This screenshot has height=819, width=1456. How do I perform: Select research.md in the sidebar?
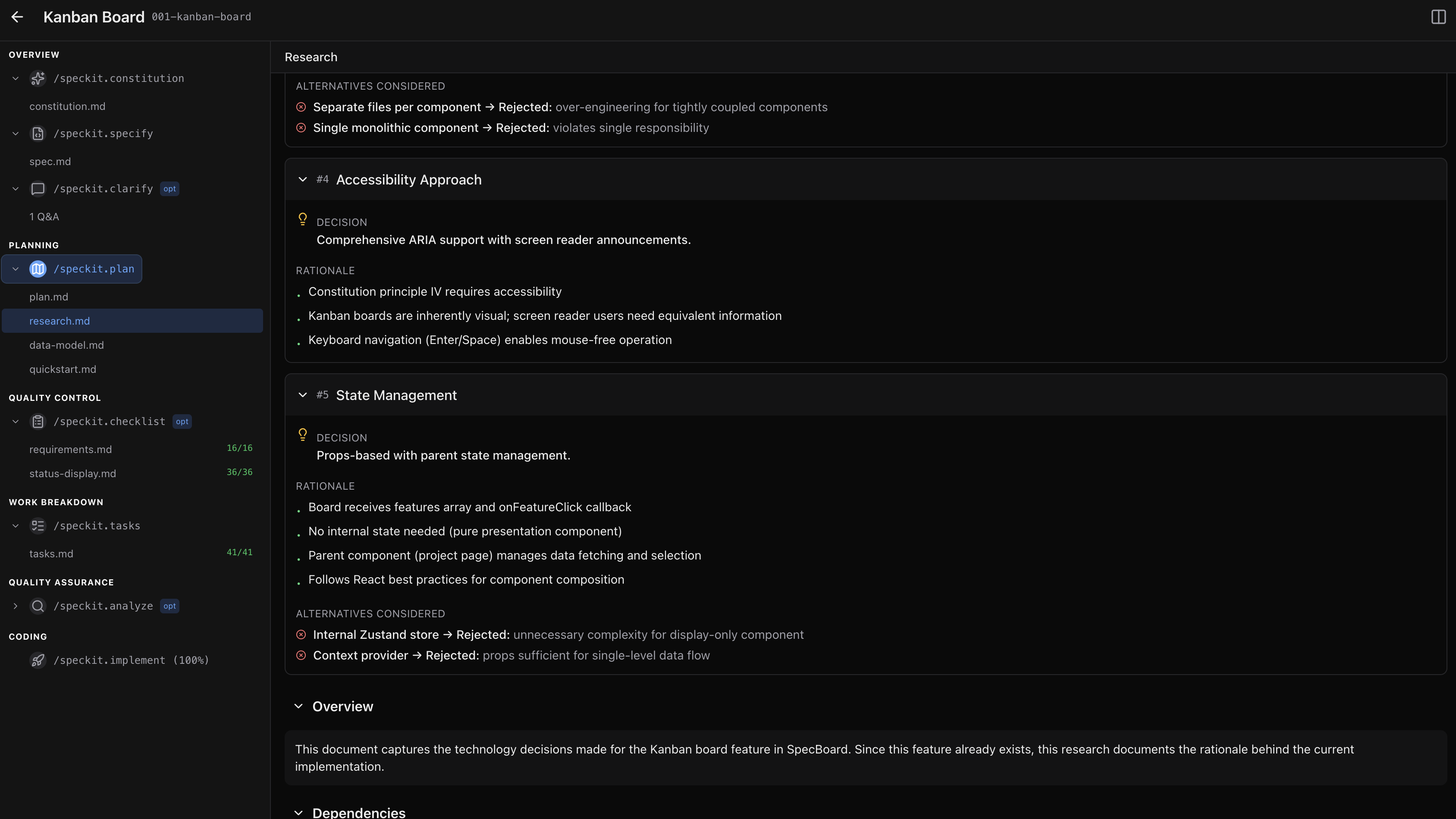(x=60, y=320)
